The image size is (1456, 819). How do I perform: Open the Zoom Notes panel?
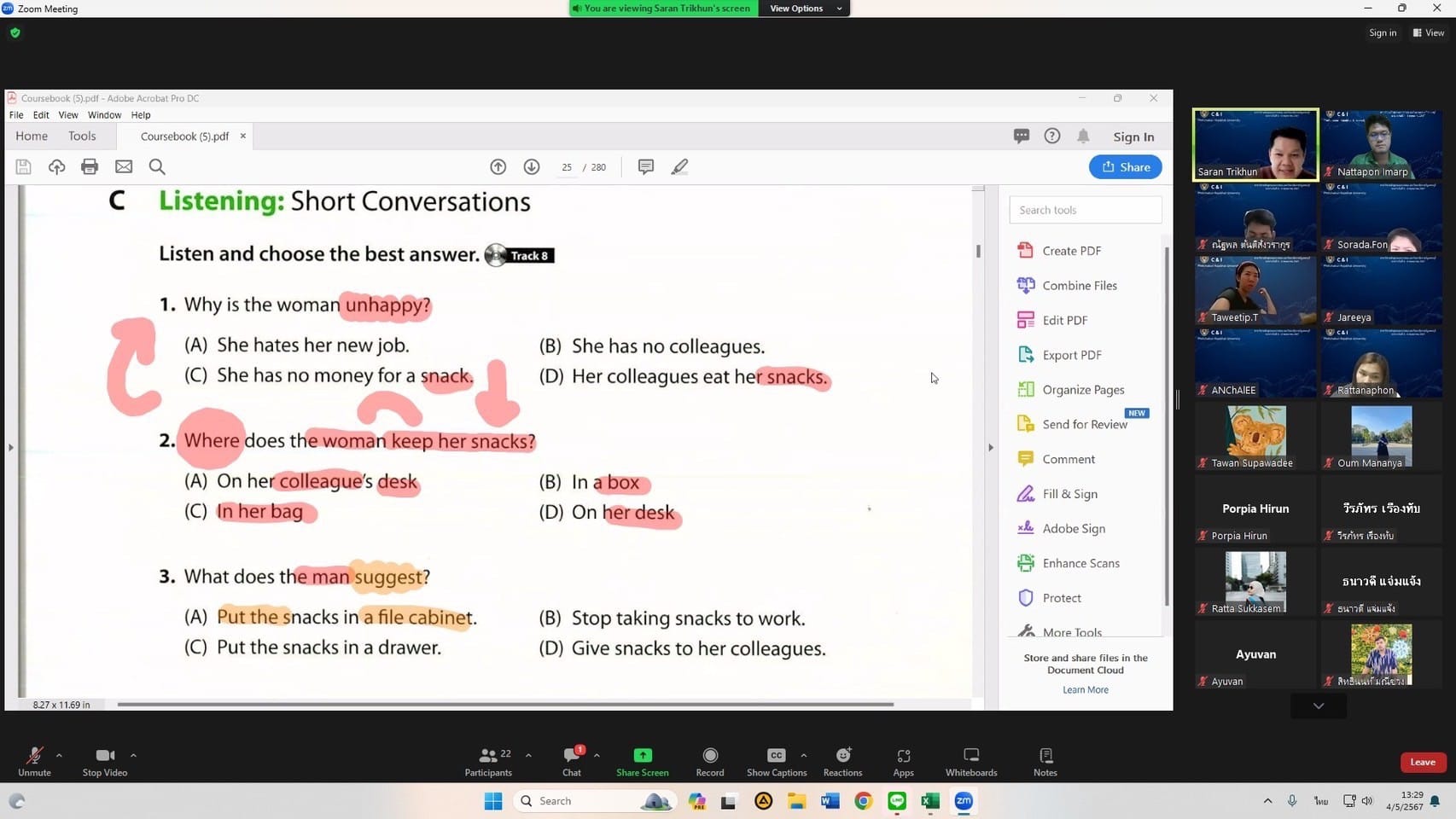tap(1045, 756)
